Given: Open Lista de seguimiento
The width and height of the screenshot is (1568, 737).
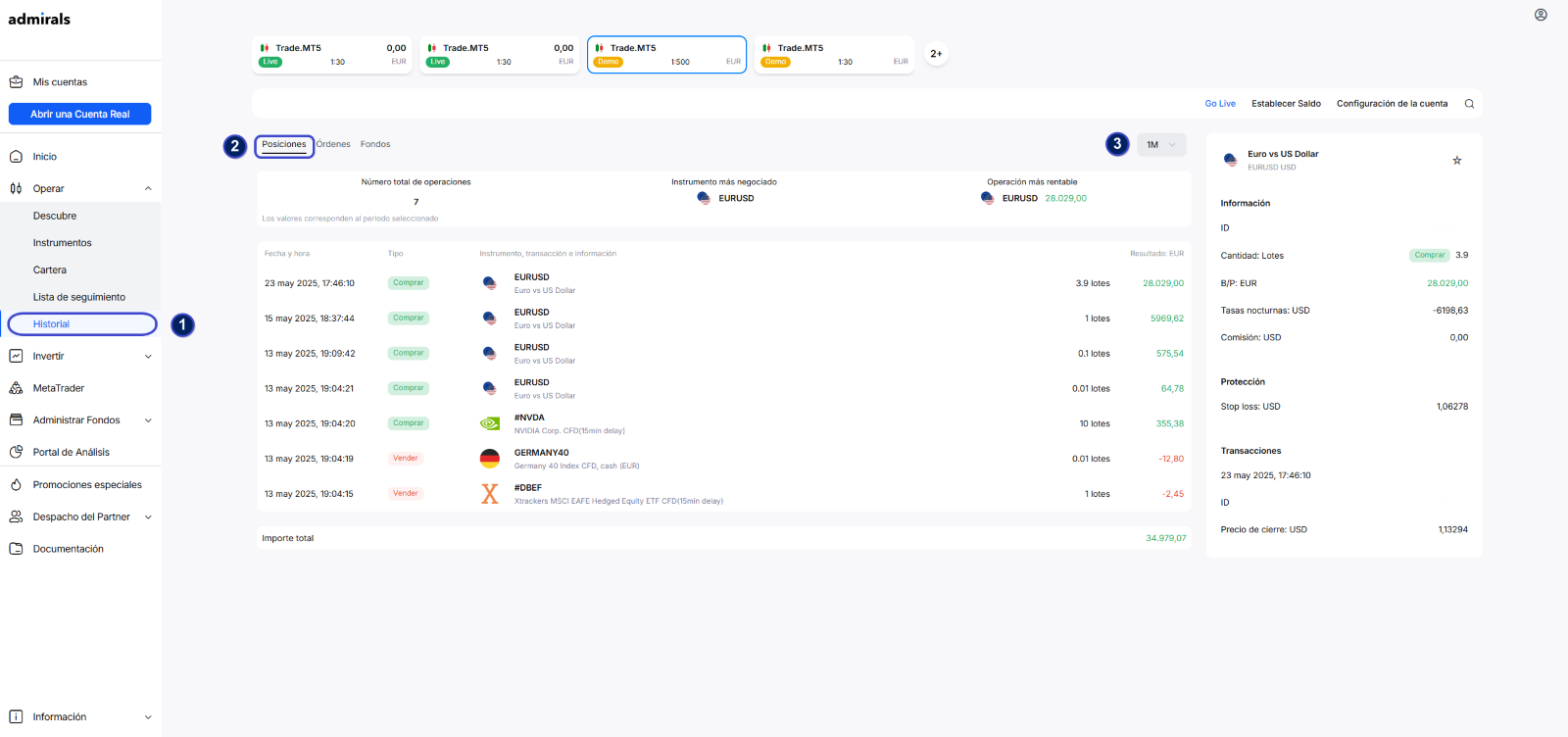Looking at the screenshot, I should click(79, 297).
